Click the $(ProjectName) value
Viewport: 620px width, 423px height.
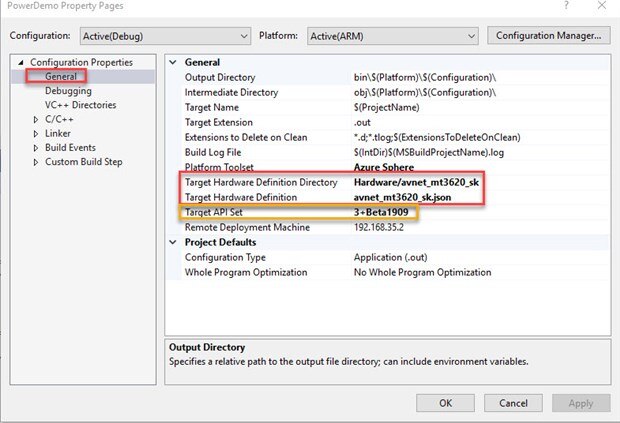click(386, 108)
